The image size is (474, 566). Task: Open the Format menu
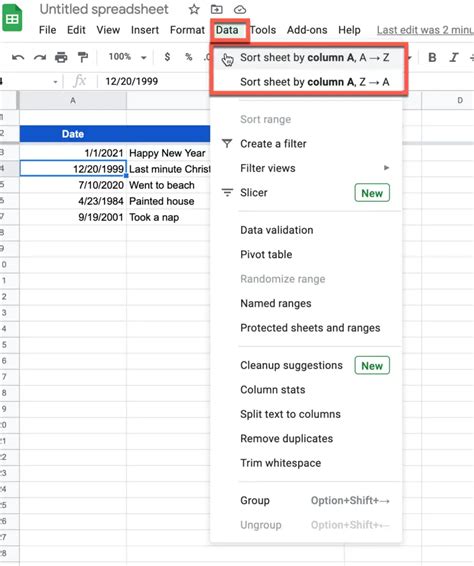187,30
